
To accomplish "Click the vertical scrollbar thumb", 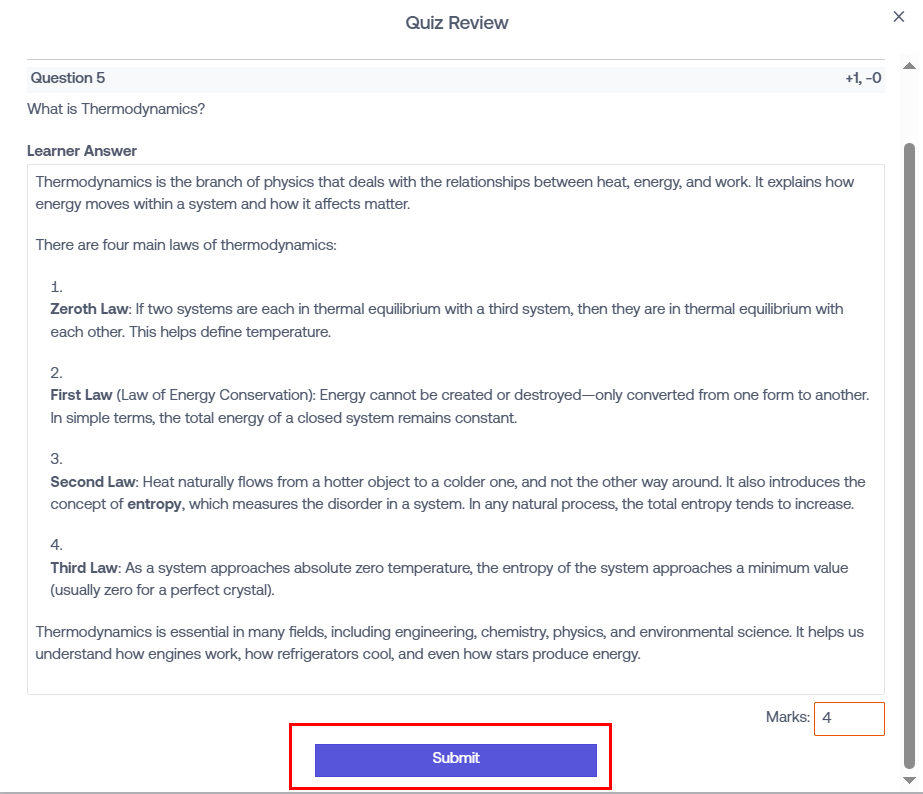I will (x=909, y=450).
